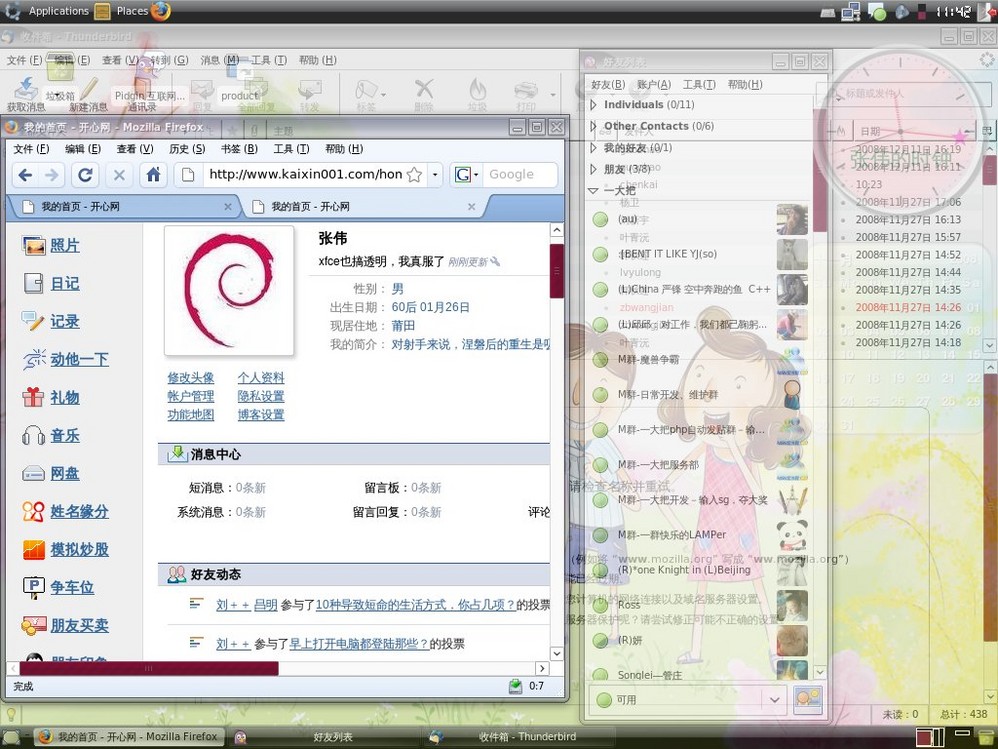Click the 朋友买卖 icon
Screen dimensions: 998x749
click(x=33, y=625)
